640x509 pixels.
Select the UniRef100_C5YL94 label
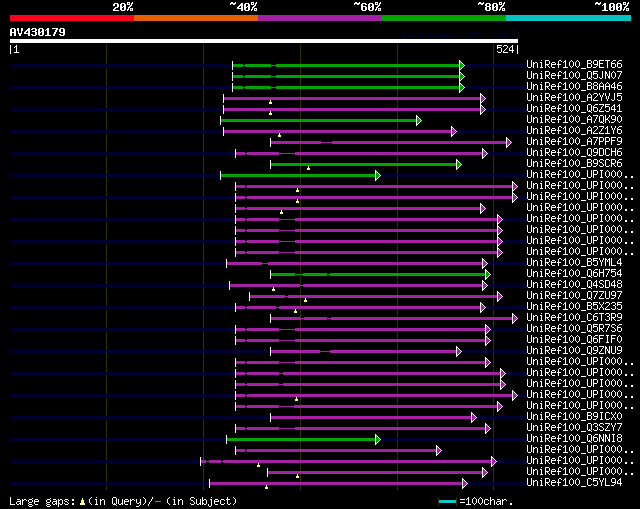coord(574,482)
